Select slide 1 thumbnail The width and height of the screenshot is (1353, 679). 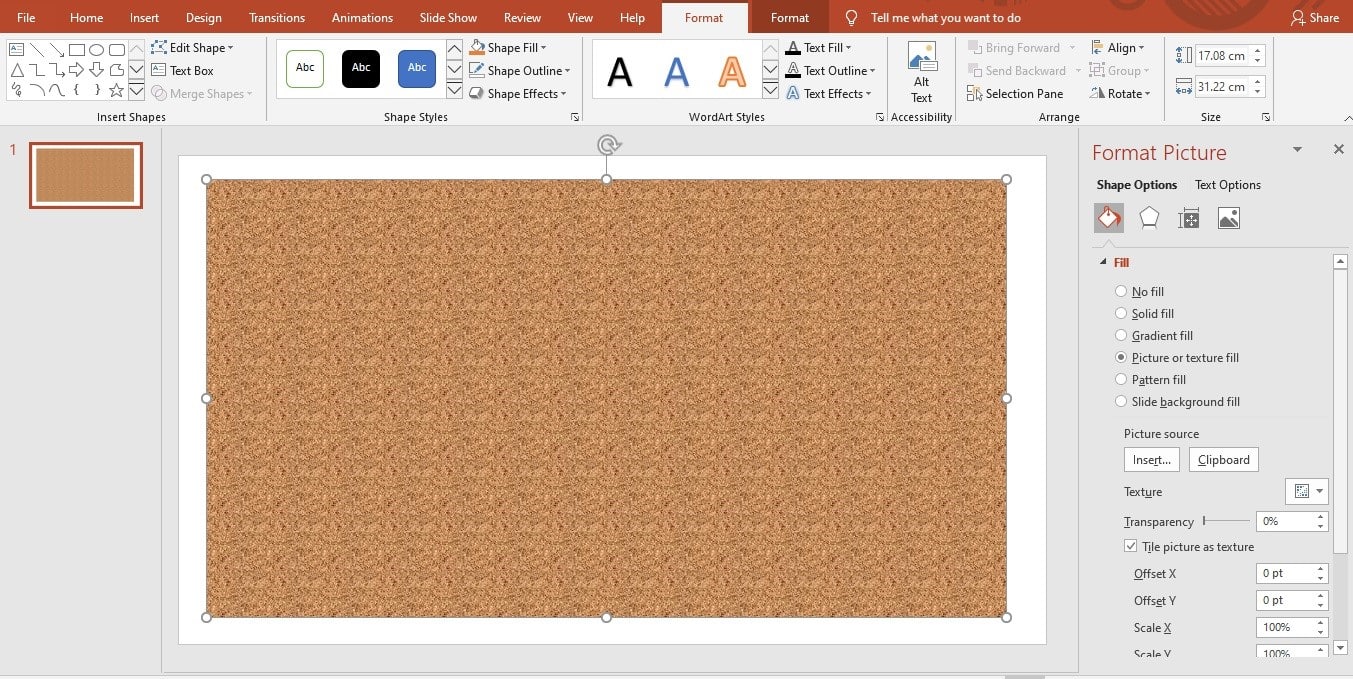coord(85,175)
